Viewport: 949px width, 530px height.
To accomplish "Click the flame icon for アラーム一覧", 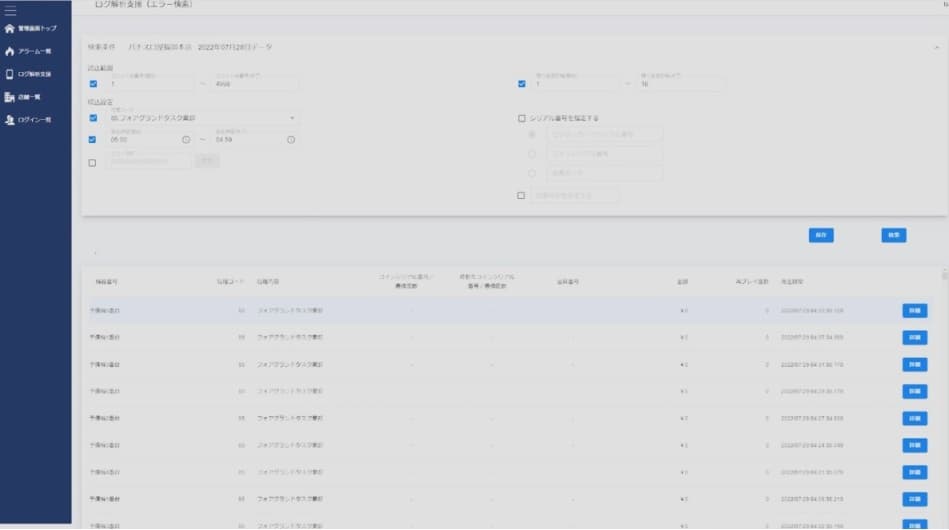I will pos(10,51).
